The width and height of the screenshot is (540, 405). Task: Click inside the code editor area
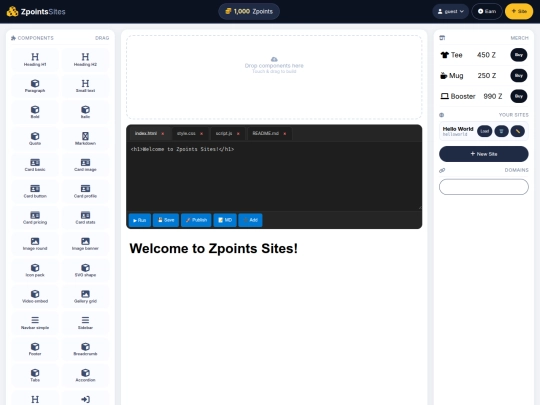point(274,176)
